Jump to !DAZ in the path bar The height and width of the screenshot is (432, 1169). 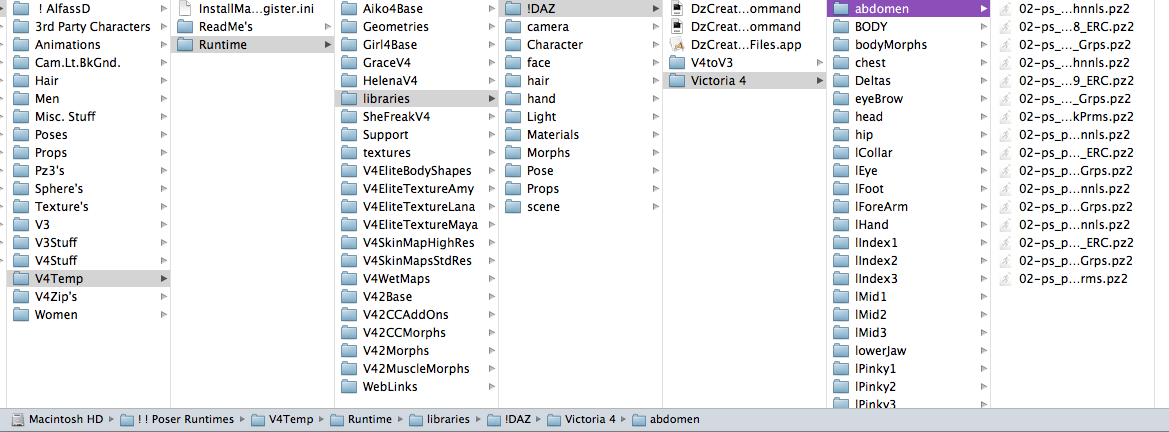pyautogui.click(x=508, y=419)
